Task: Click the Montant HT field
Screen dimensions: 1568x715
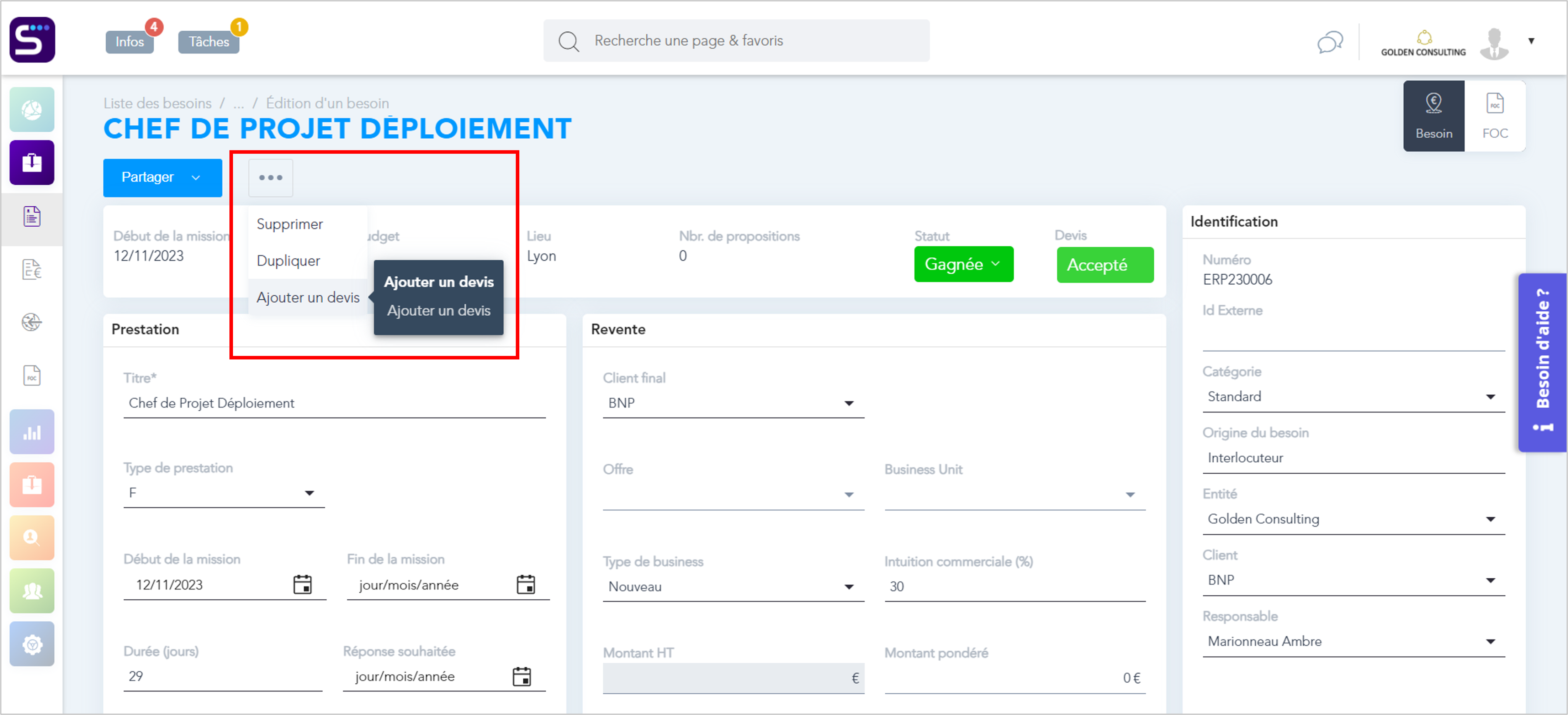Action: coord(733,678)
